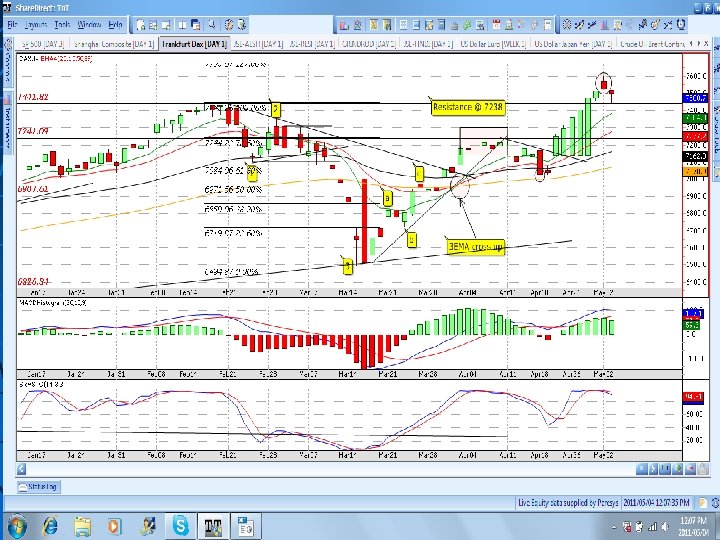Click the histogram bars drawing tool icon
This screenshot has height=540, width=720.
(x=605, y=25)
